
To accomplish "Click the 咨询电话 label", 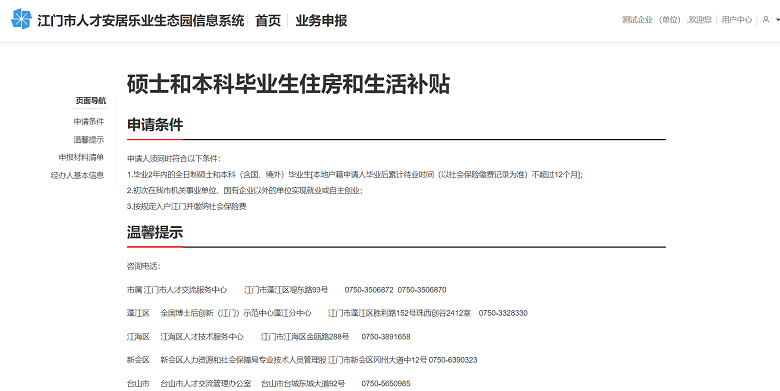I will click(x=144, y=267).
